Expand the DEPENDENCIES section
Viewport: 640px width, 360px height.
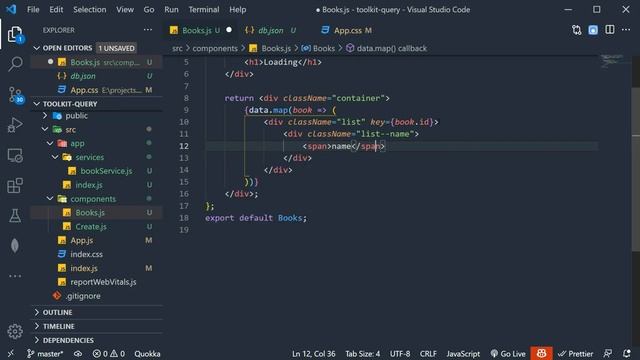tap(97, 340)
